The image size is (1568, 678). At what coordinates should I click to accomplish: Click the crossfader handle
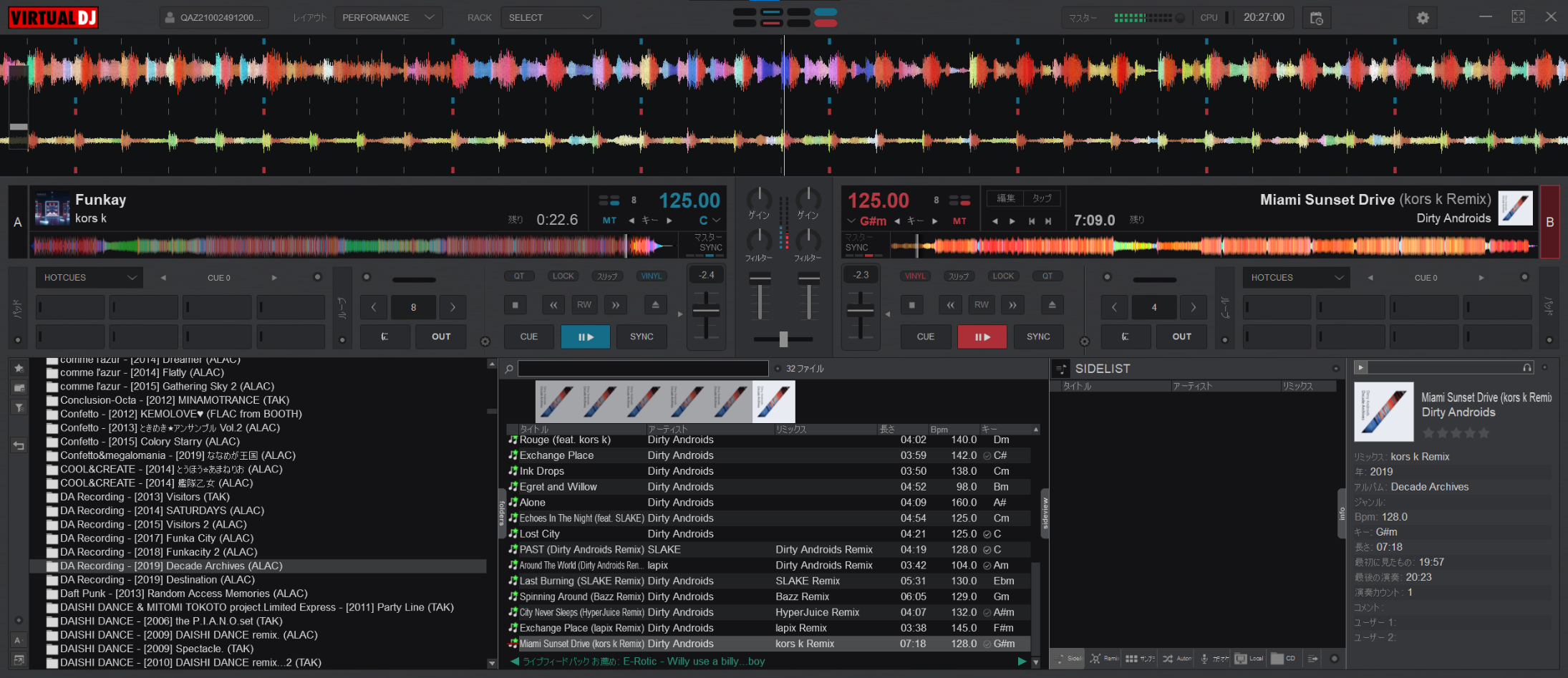[x=783, y=339]
